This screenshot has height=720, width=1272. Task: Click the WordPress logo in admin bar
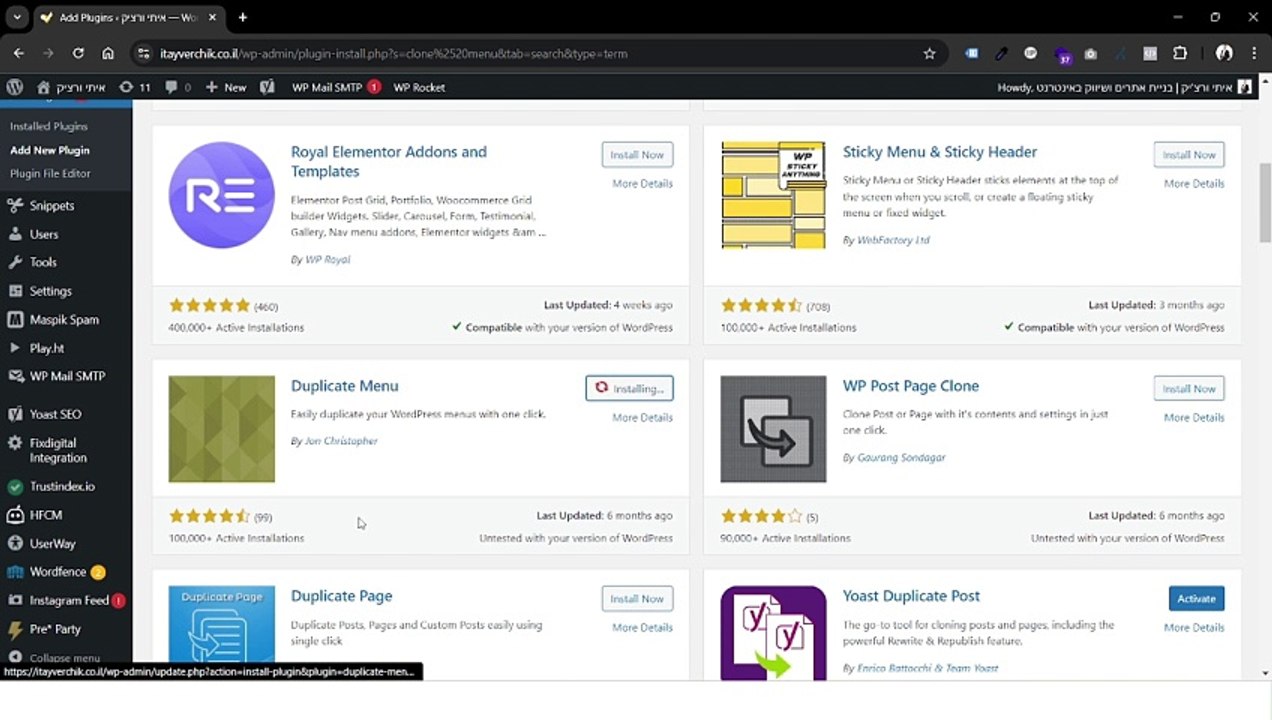[x=14, y=87]
